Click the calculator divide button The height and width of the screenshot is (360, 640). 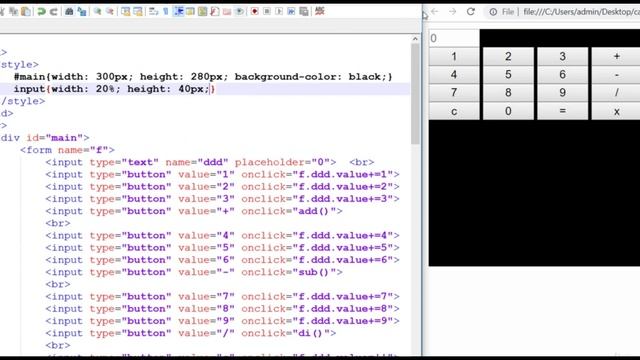coord(616,93)
